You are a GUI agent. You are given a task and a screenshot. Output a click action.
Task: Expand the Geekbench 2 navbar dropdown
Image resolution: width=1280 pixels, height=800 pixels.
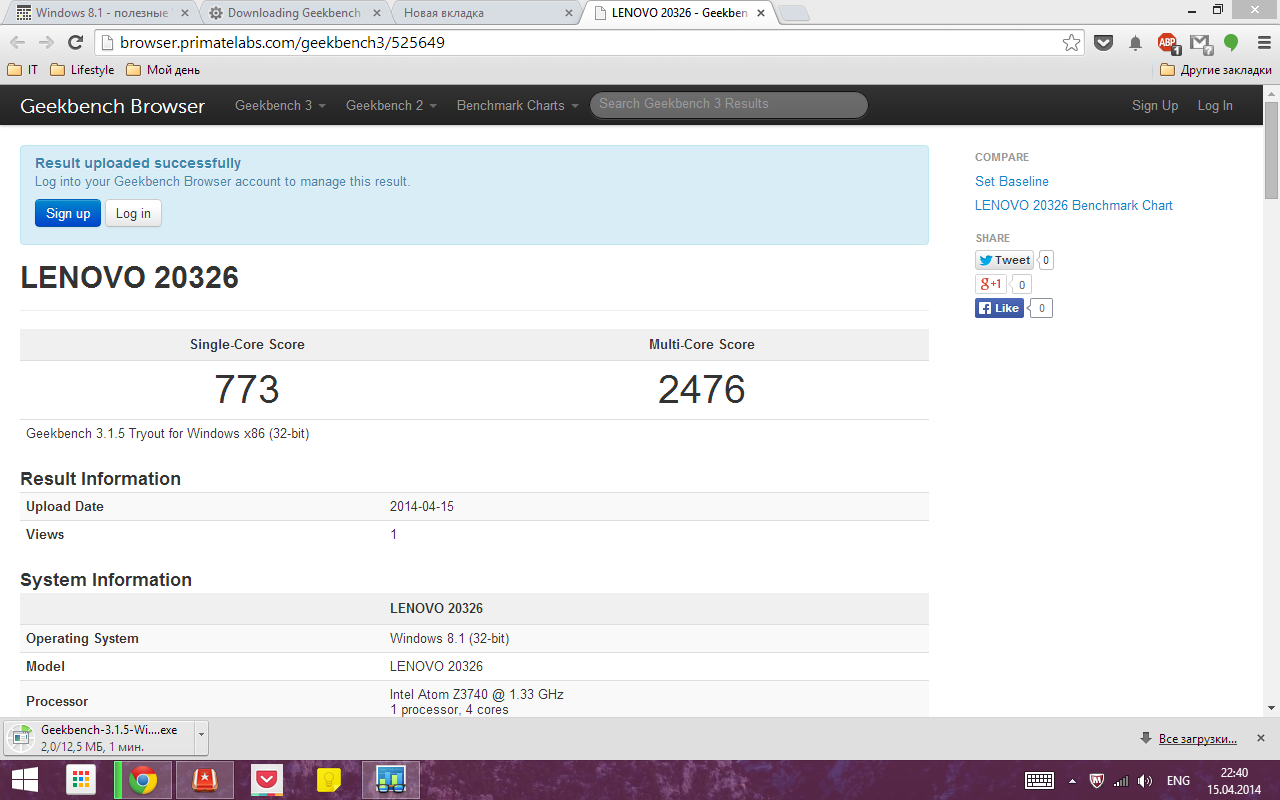(391, 105)
